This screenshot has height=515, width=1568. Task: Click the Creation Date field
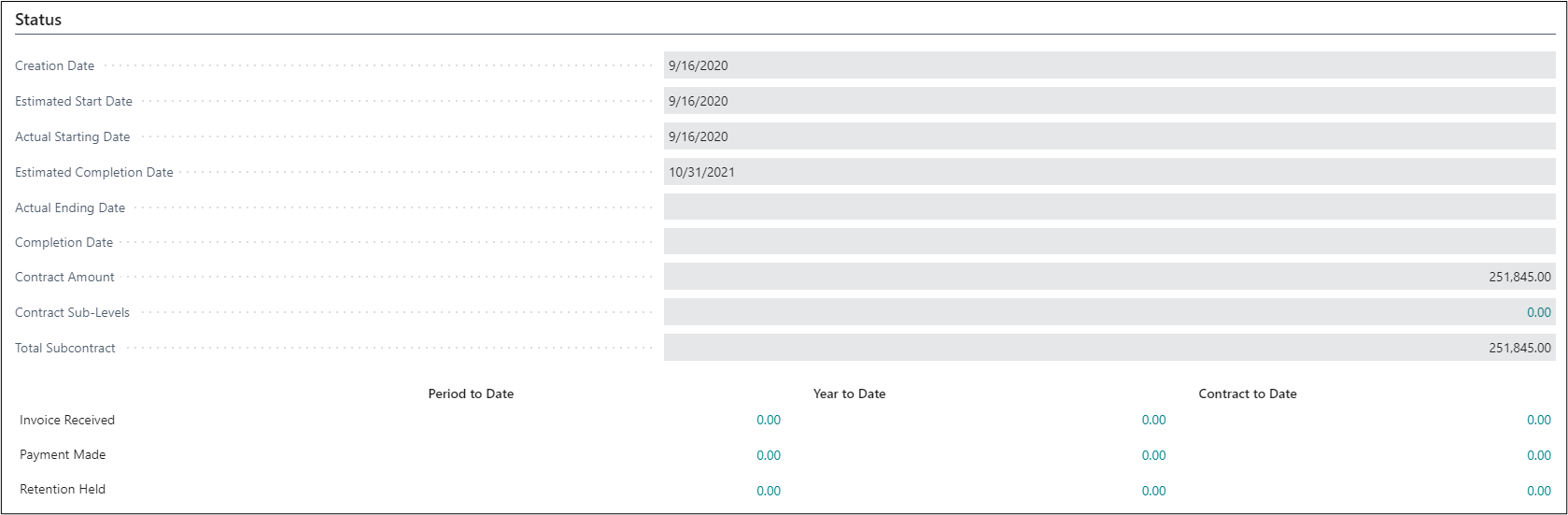click(1109, 65)
